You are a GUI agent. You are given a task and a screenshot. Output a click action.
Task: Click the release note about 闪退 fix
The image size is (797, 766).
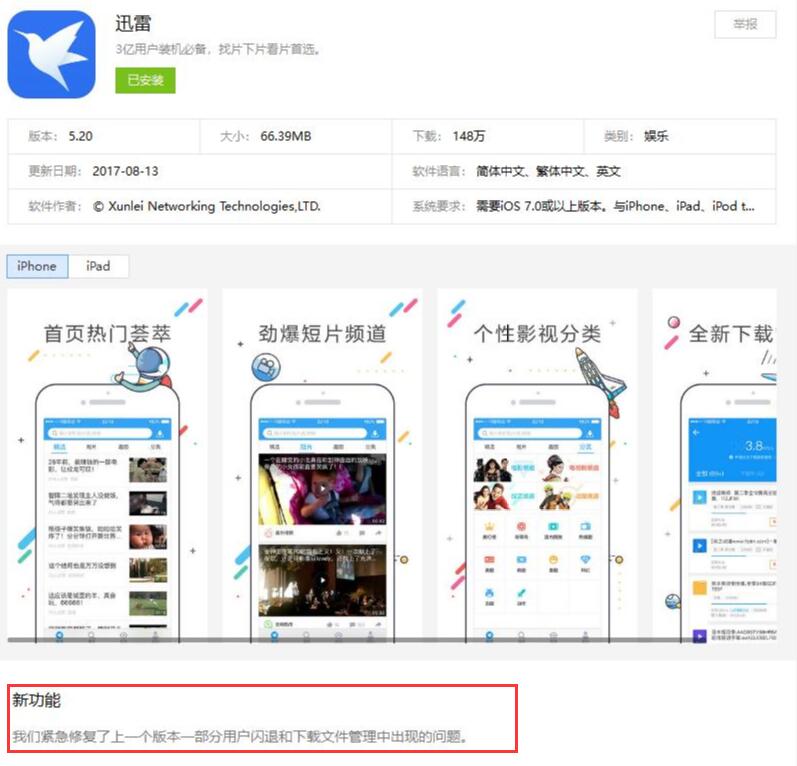coord(239,736)
